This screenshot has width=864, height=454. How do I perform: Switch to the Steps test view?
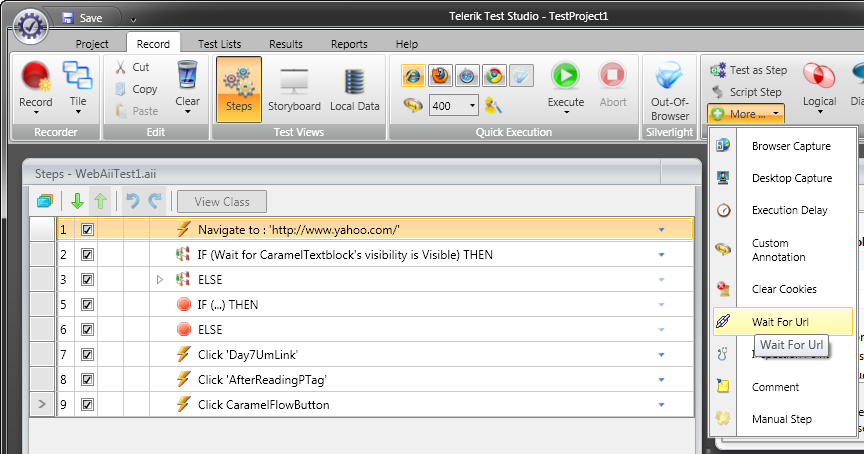pyautogui.click(x=239, y=89)
